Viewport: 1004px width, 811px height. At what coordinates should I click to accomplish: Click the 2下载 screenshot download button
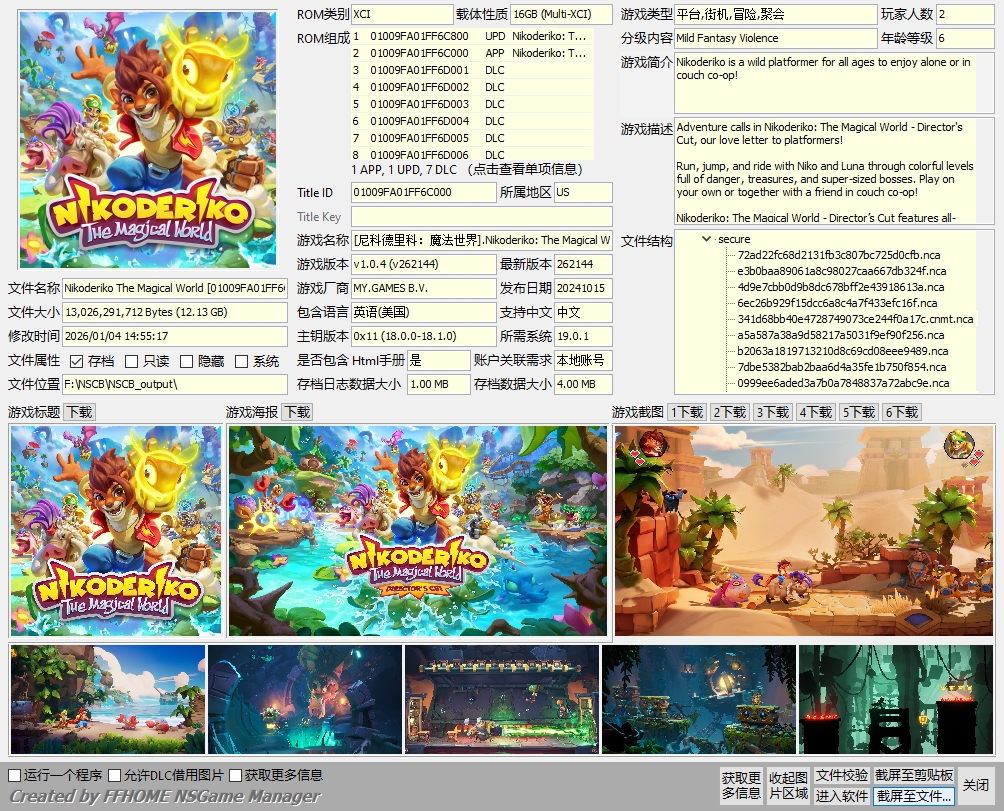[730, 412]
